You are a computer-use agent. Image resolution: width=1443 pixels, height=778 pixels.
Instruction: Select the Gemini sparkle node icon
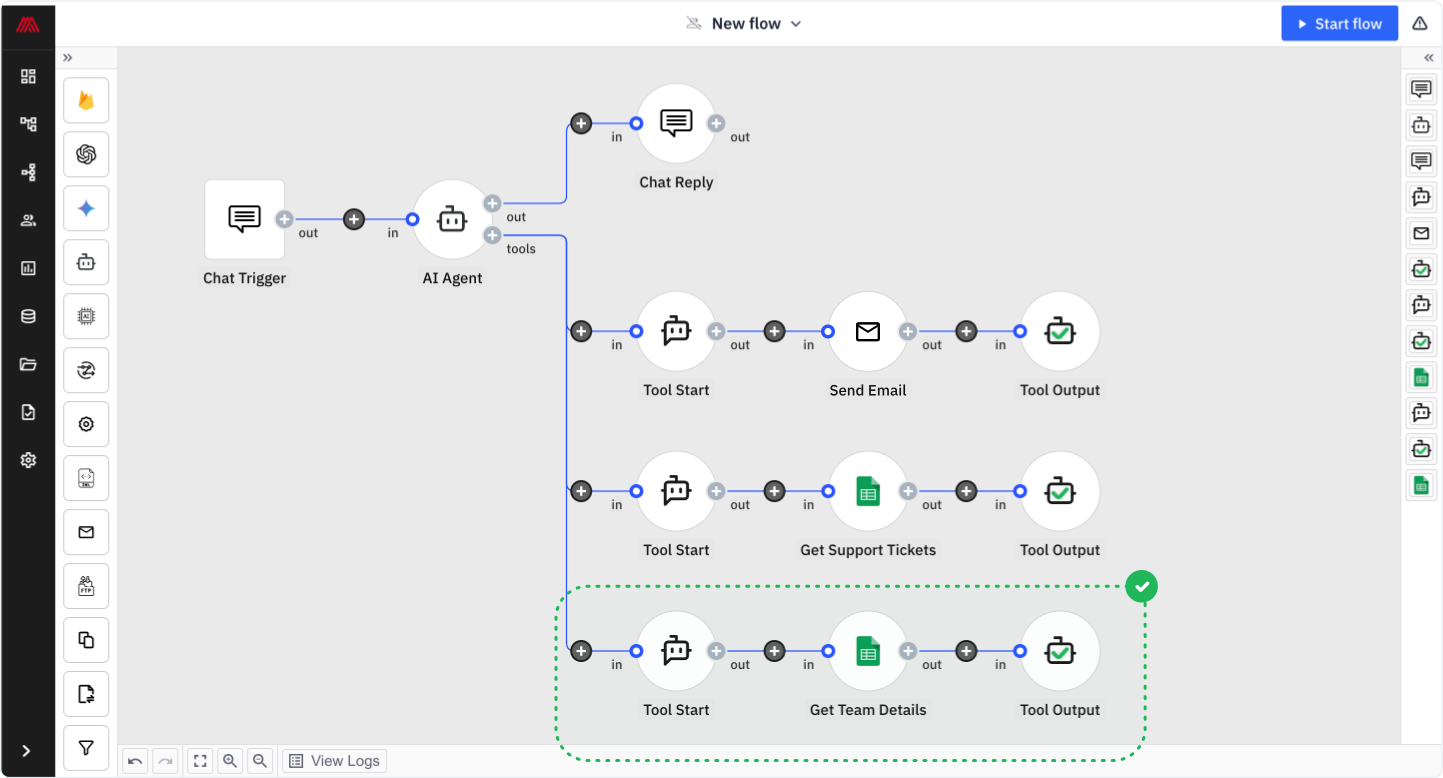86,208
